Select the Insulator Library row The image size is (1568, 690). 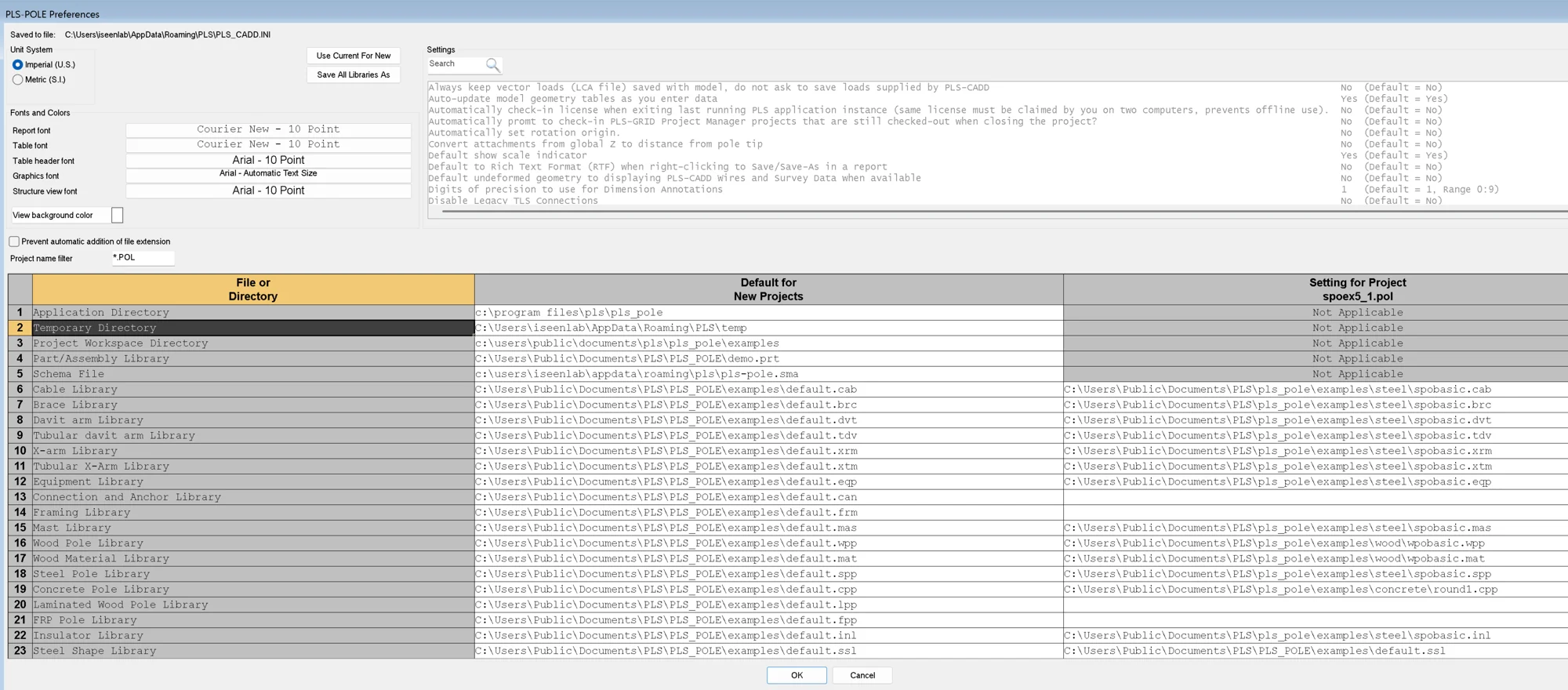tap(253, 636)
